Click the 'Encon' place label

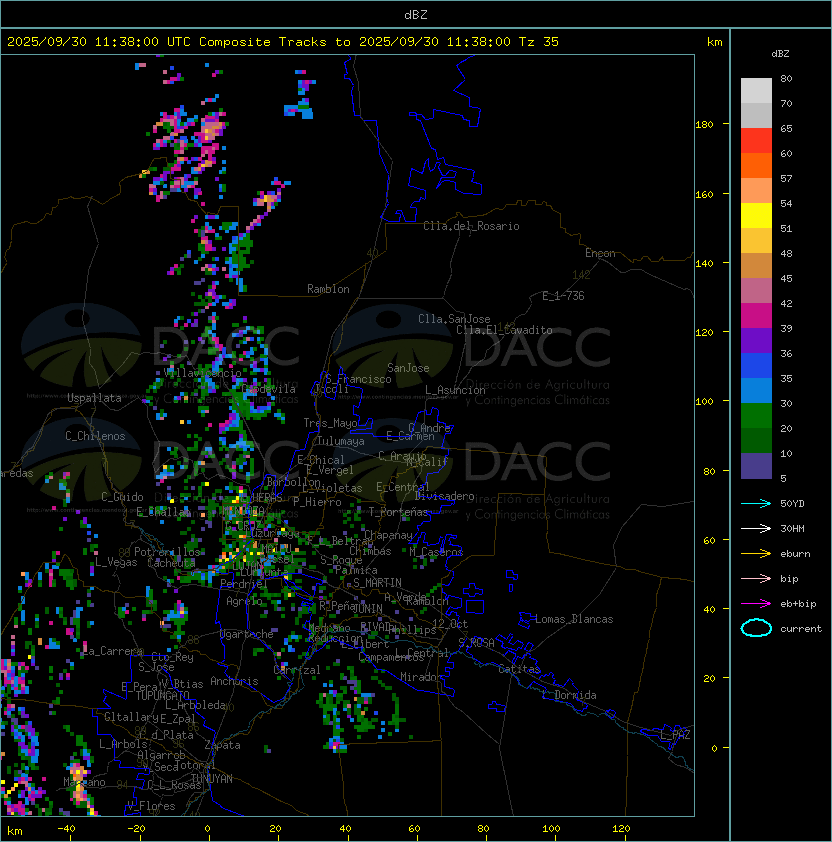pyautogui.click(x=600, y=253)
